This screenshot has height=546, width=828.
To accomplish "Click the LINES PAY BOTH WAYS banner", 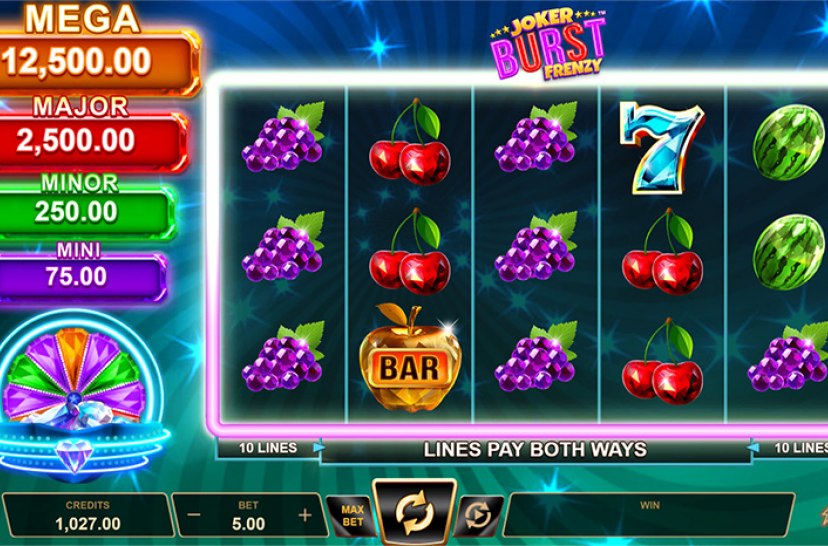I will click(x=535, y=449).
